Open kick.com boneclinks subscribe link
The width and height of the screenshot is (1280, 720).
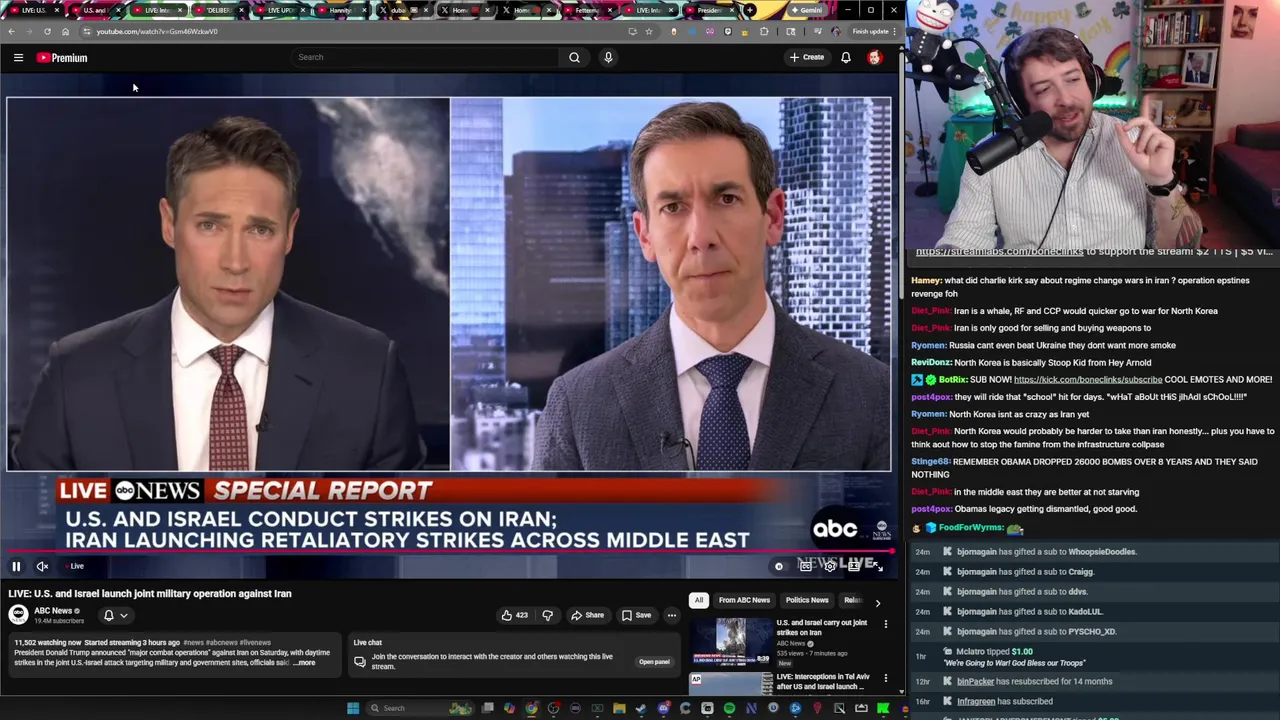click(x=1088, y=380)
